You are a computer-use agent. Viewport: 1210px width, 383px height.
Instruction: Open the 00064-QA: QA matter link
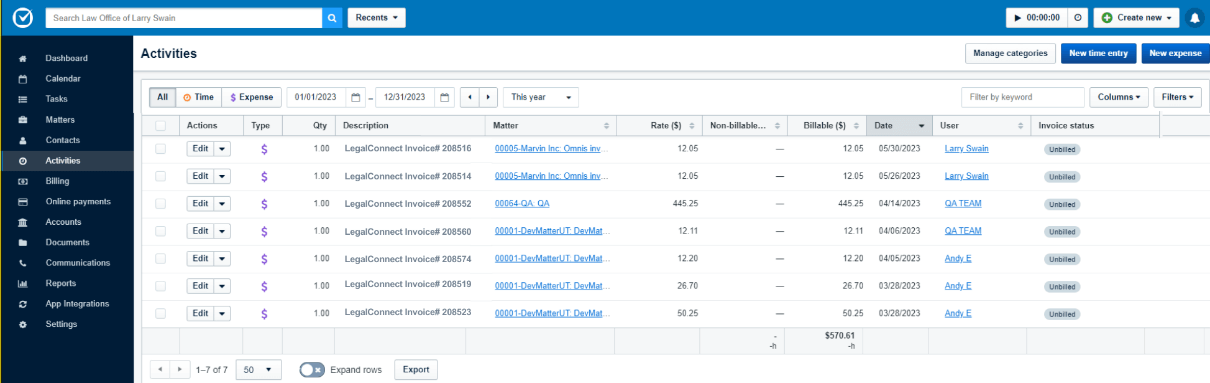coord(522,203)
